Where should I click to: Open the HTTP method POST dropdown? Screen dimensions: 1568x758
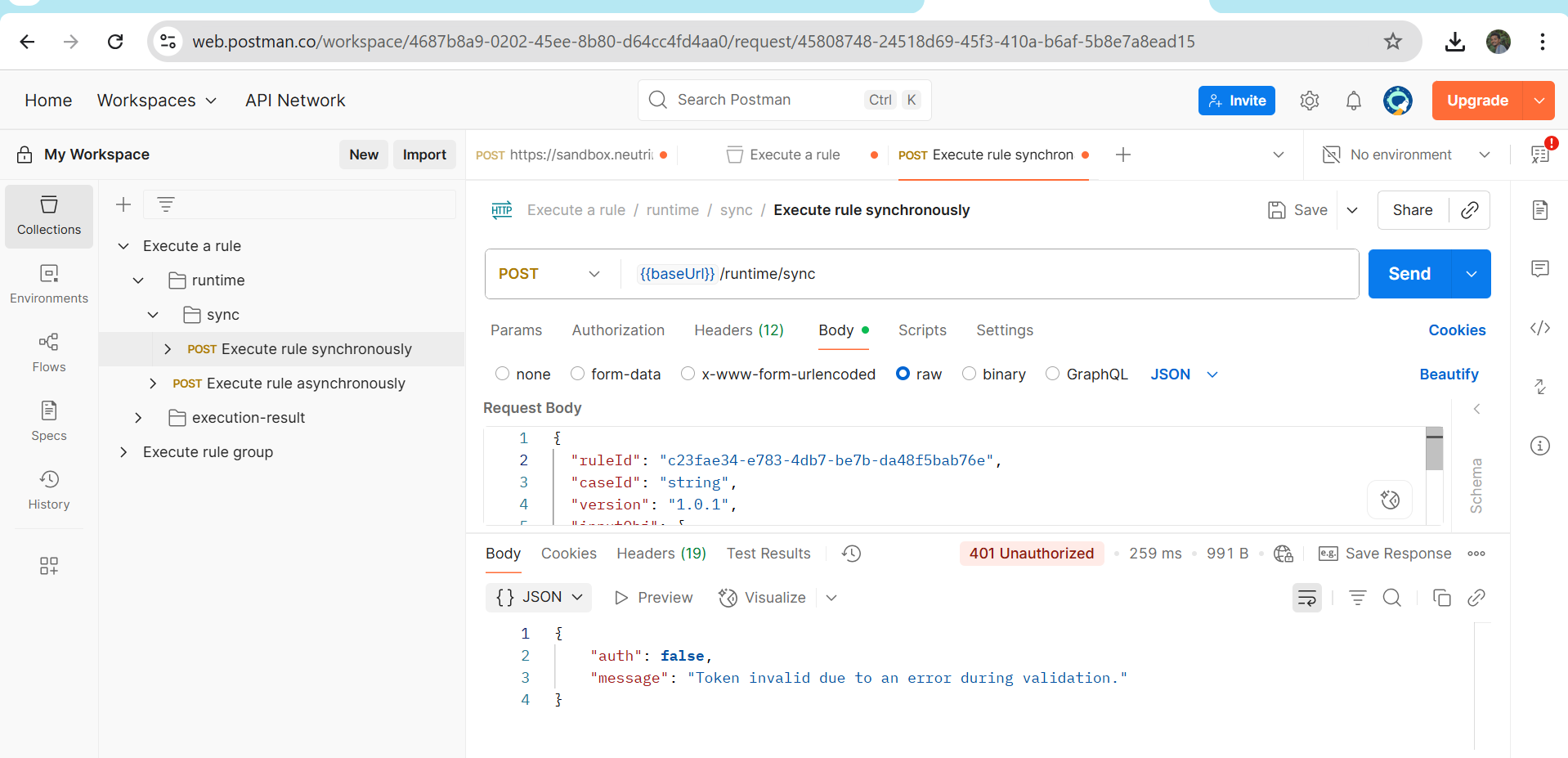point(549,274)
